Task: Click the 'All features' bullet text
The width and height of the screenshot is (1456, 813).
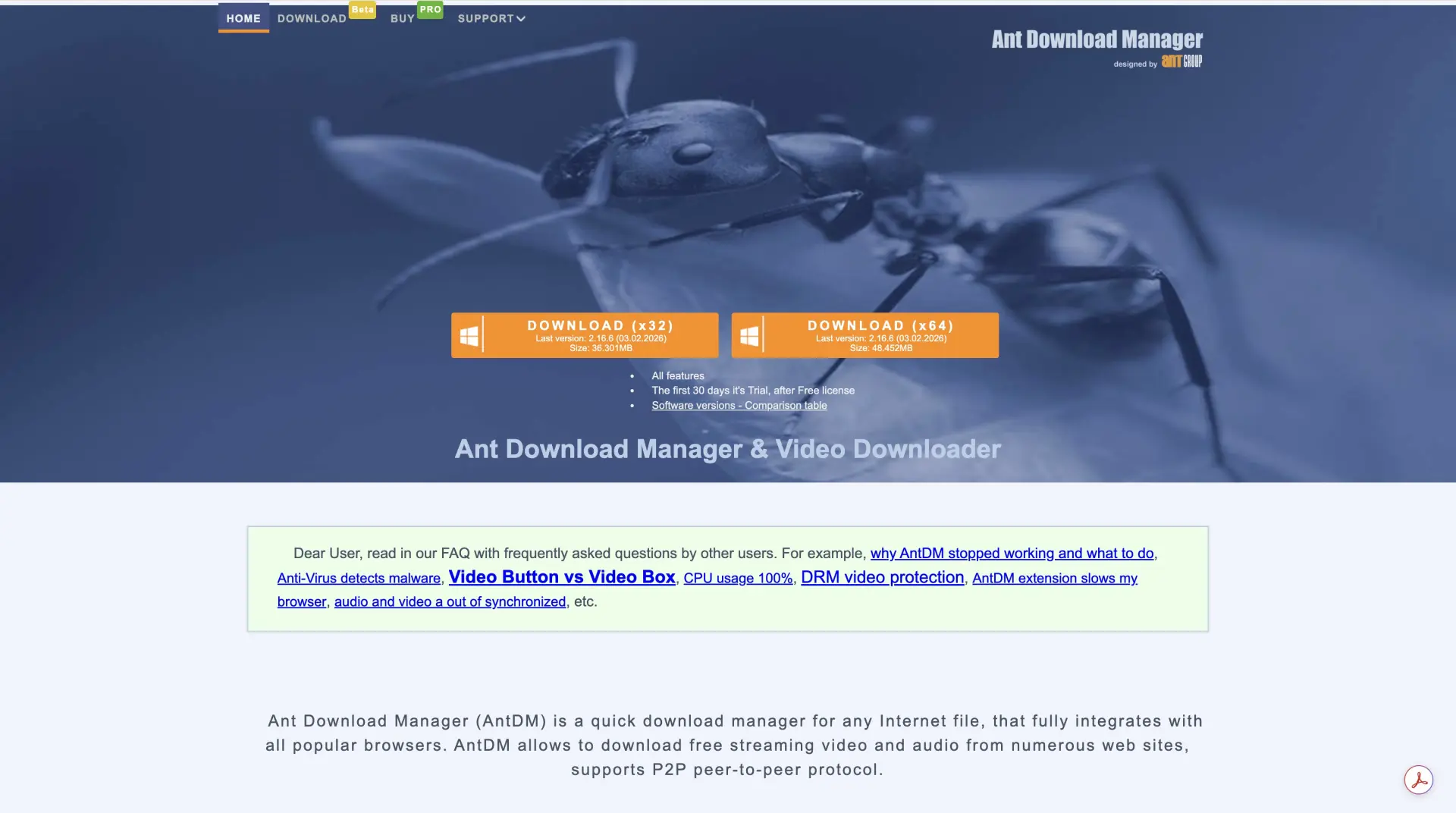Action: click(678, 376)
